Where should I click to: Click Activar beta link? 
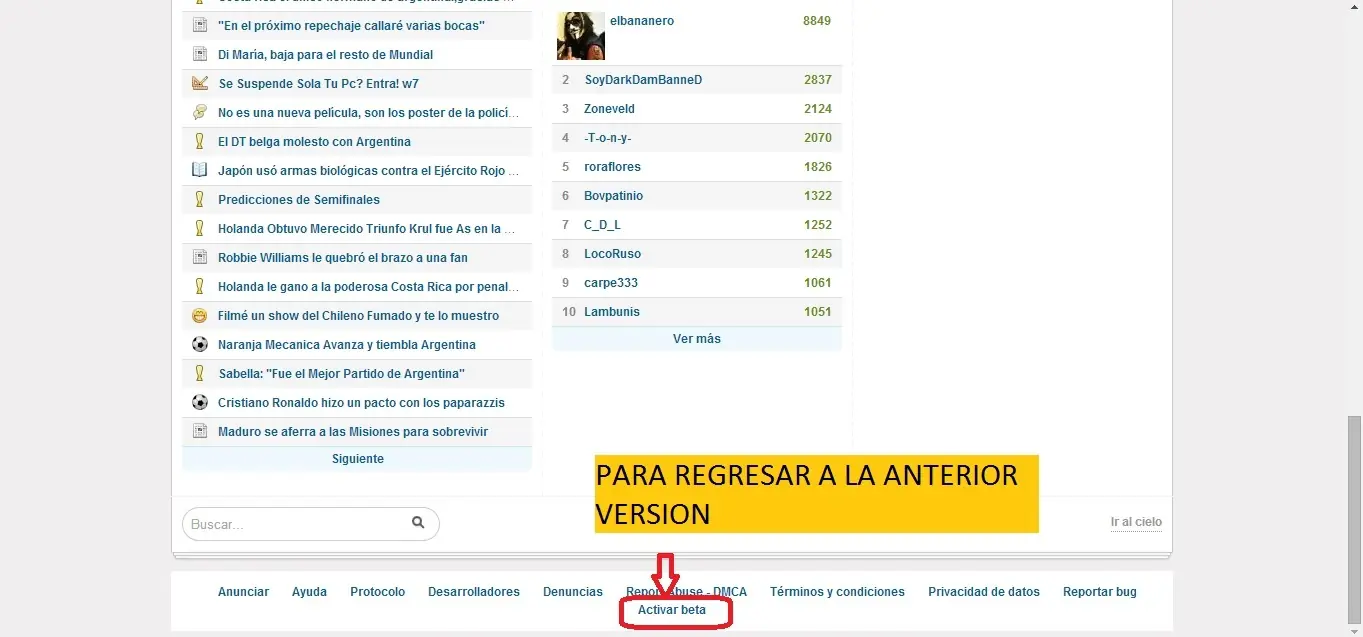coord(672,609)
